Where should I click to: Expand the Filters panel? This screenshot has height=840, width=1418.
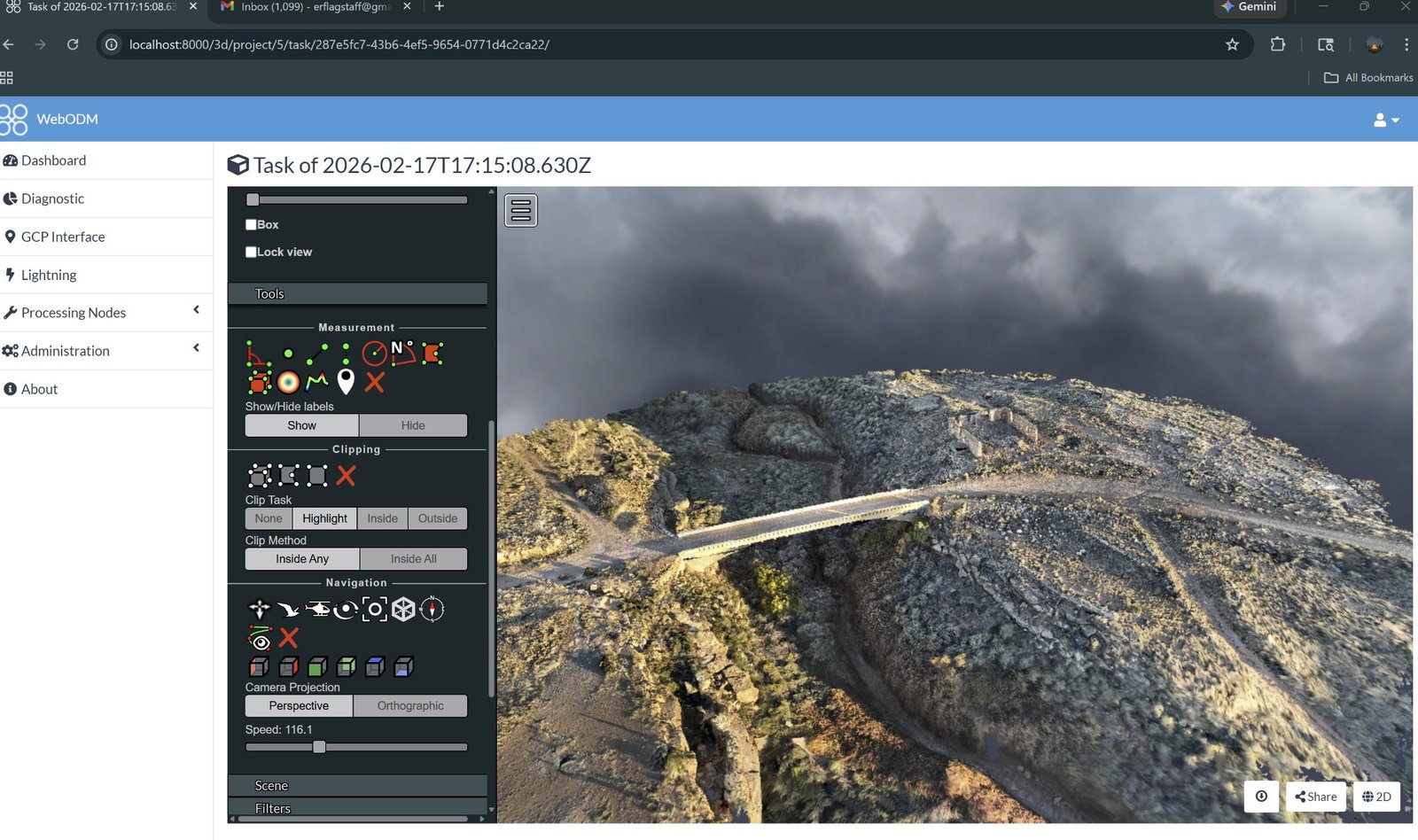click(x=357, y=808)
